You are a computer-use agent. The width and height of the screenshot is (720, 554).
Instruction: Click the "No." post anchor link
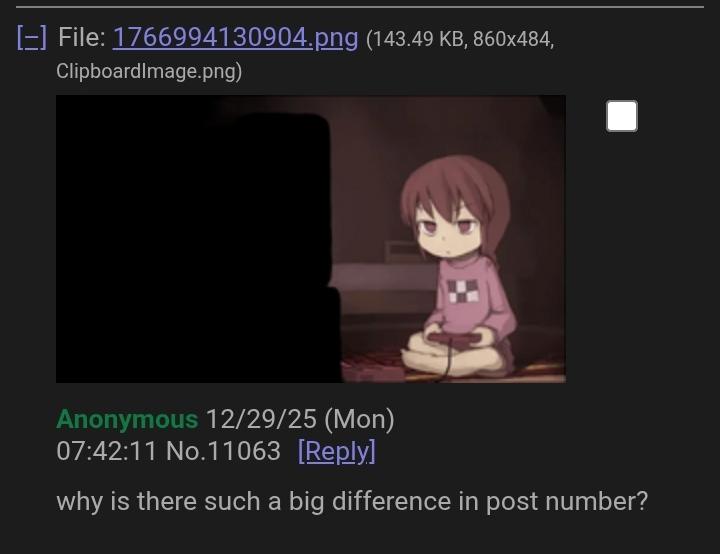185,451
